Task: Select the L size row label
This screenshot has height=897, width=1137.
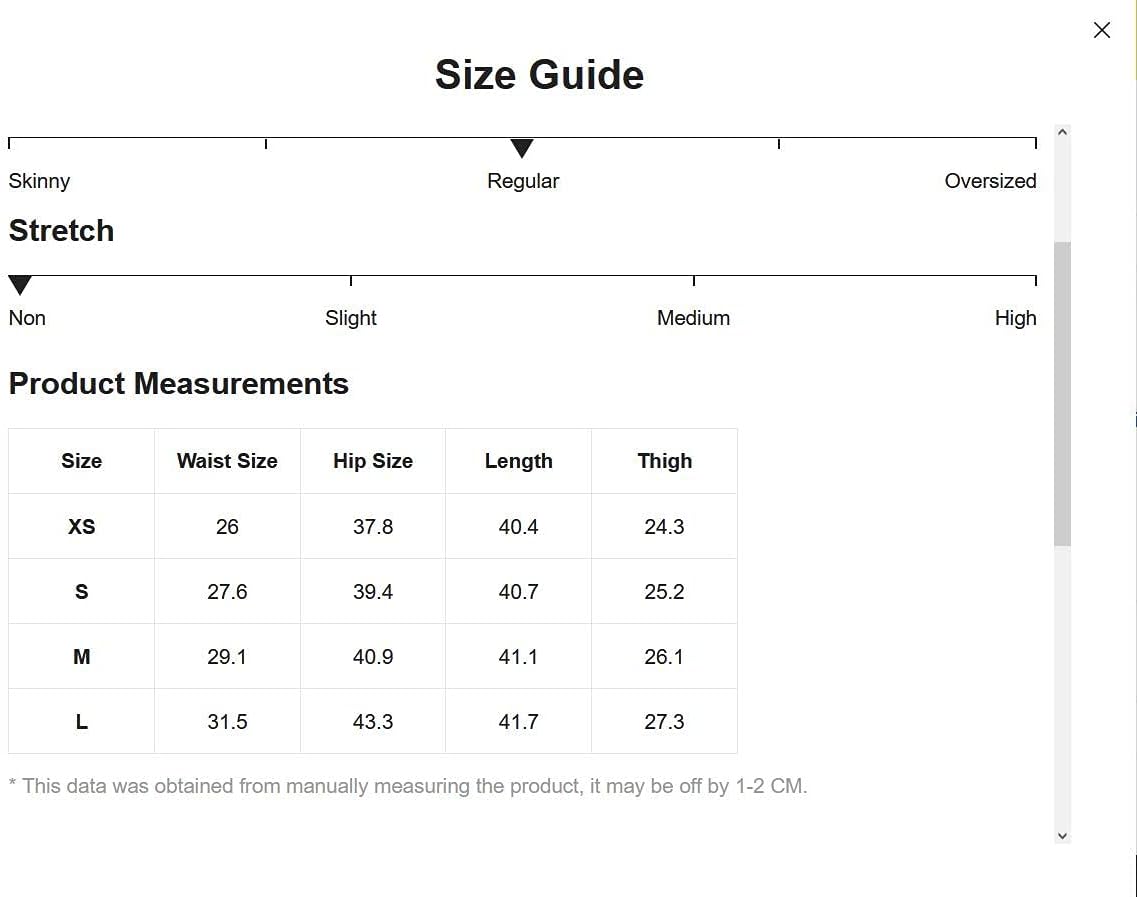Action: point(81,722)
